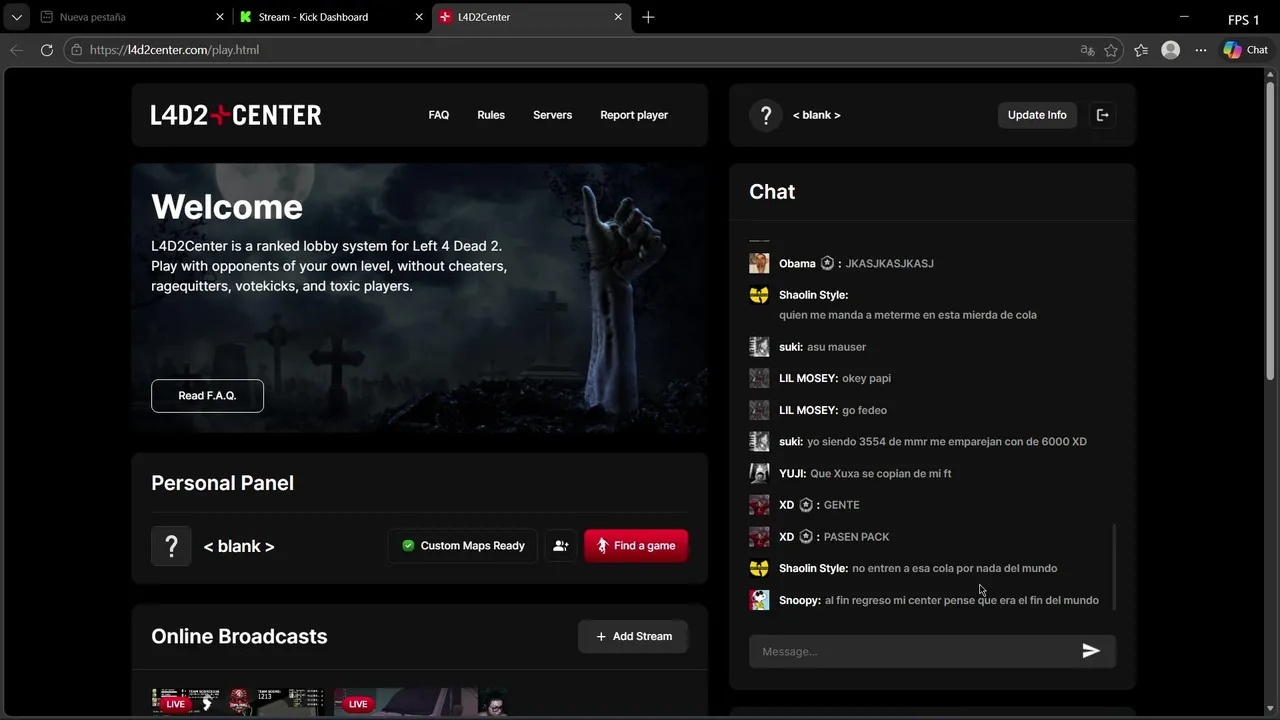
Task: Open a new browser tab with plus
Action: (x=648, y=17)
